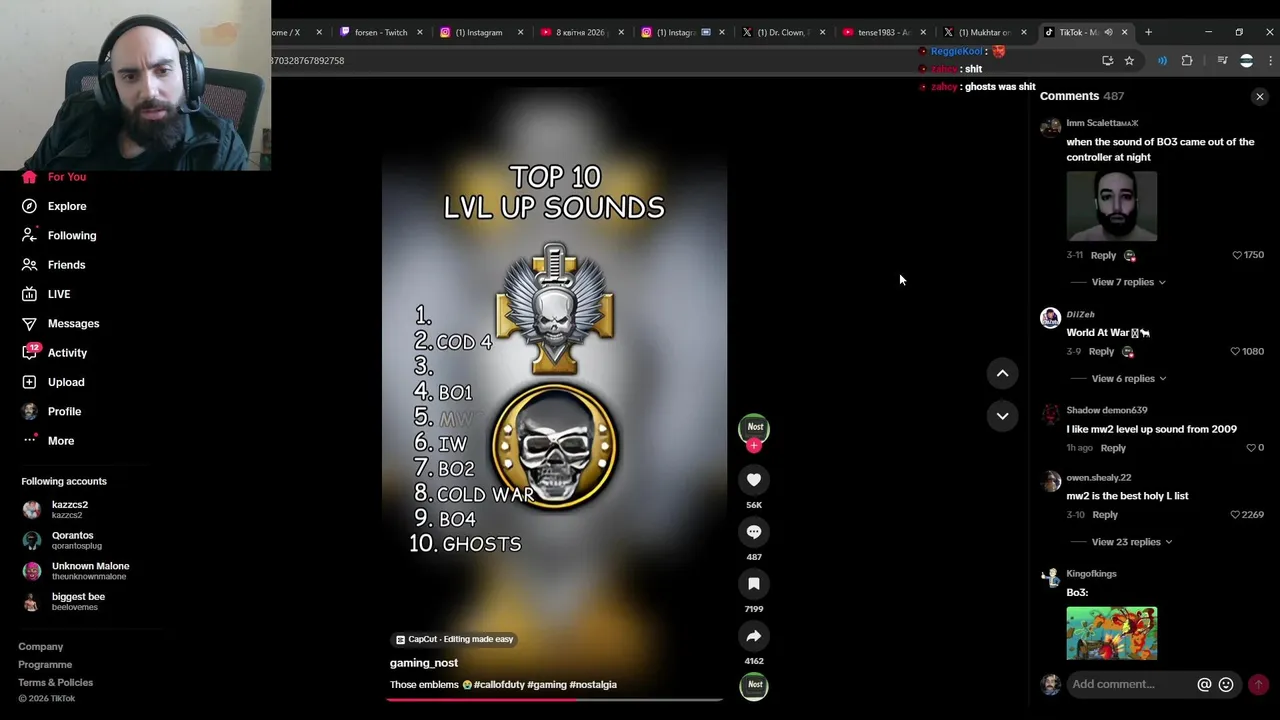This screenshot has height=720, width=1280.
Task: Like the comment with 1750 likes
Action: pos(1237,255)
